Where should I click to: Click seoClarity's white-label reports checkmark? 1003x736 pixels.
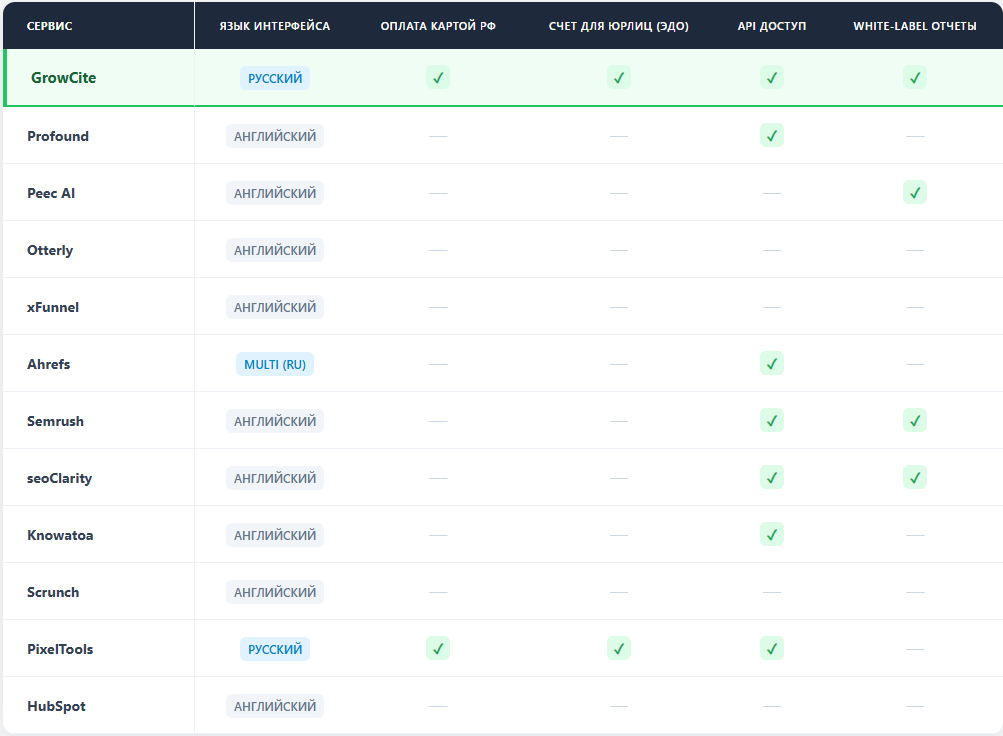pyautogui.click(x=915, y=478)
